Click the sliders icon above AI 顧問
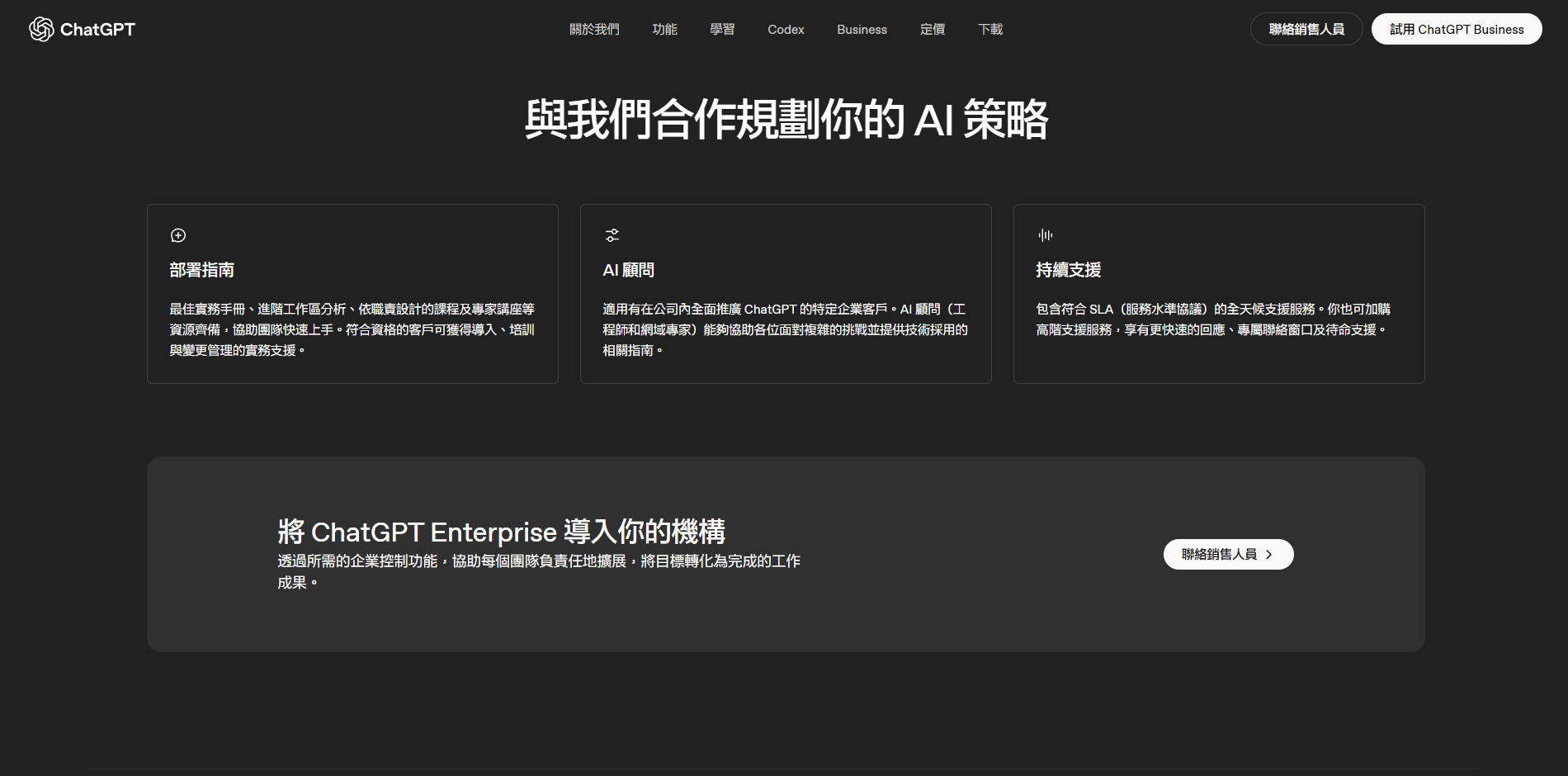This screenshot has width=1568, height=776. click(x=612, y=235)
